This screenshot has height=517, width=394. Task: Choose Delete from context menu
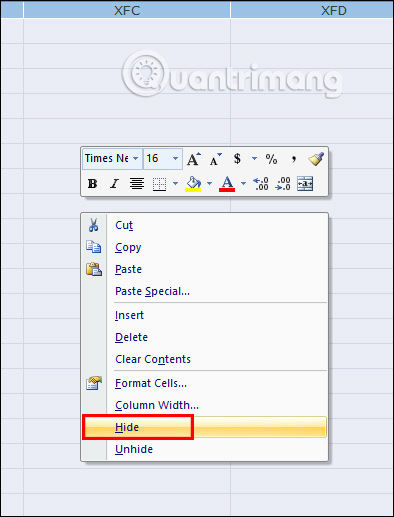(205, 337)
